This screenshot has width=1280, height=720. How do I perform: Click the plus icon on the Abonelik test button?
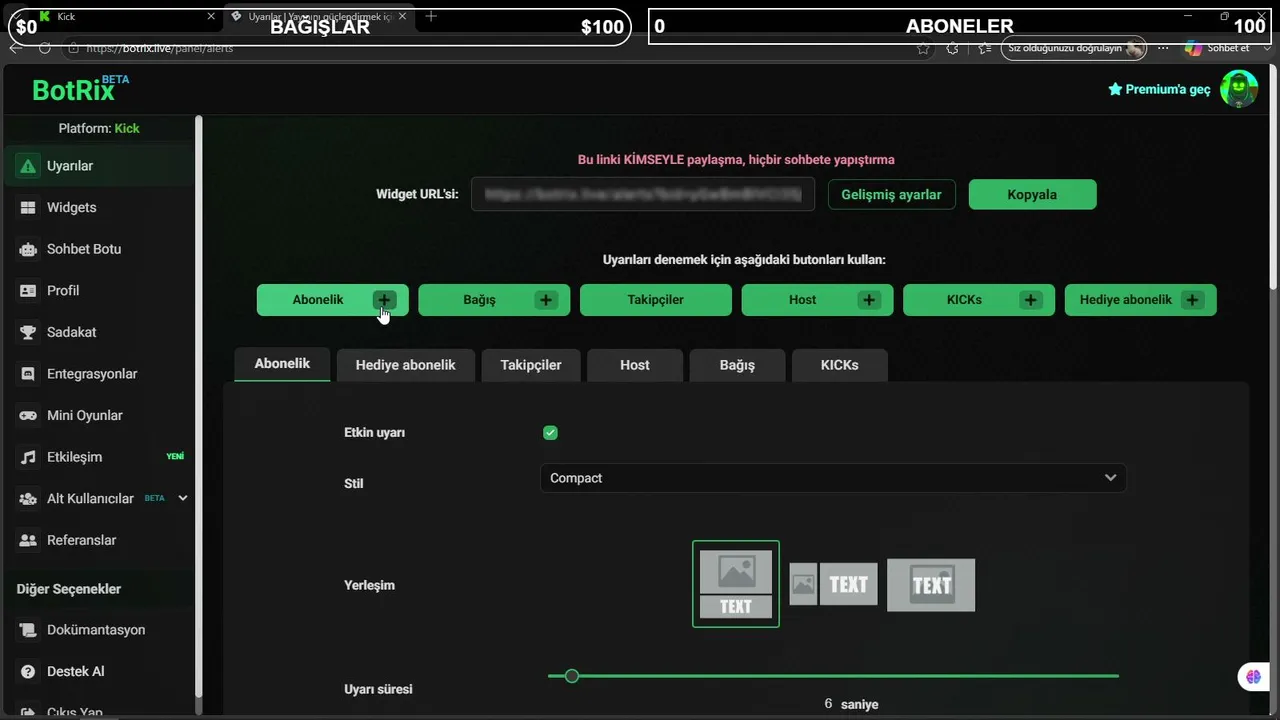coord(384,300)
